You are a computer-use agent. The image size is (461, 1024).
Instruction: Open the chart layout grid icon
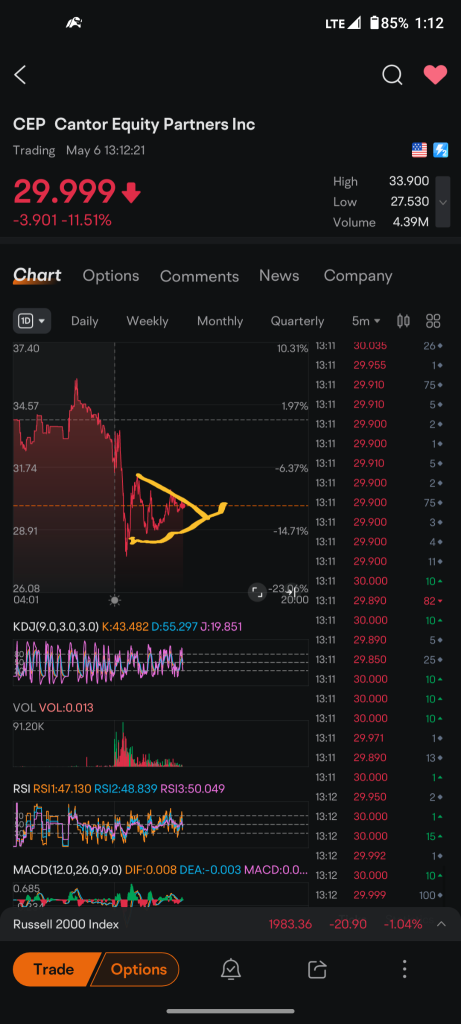pyautogui.click(x=433, y=321)
